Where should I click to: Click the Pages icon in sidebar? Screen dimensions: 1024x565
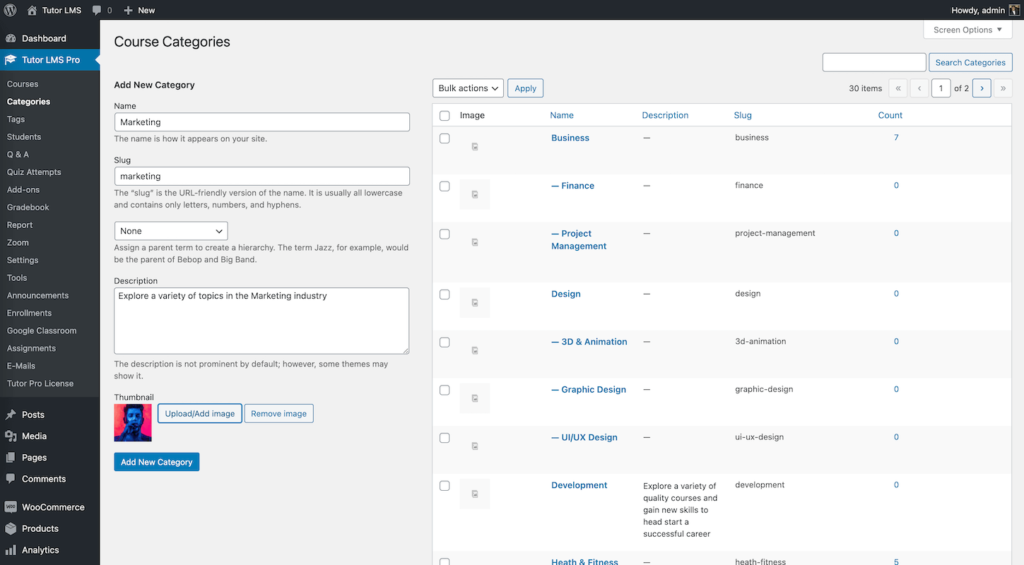click(x=10, y=457)
